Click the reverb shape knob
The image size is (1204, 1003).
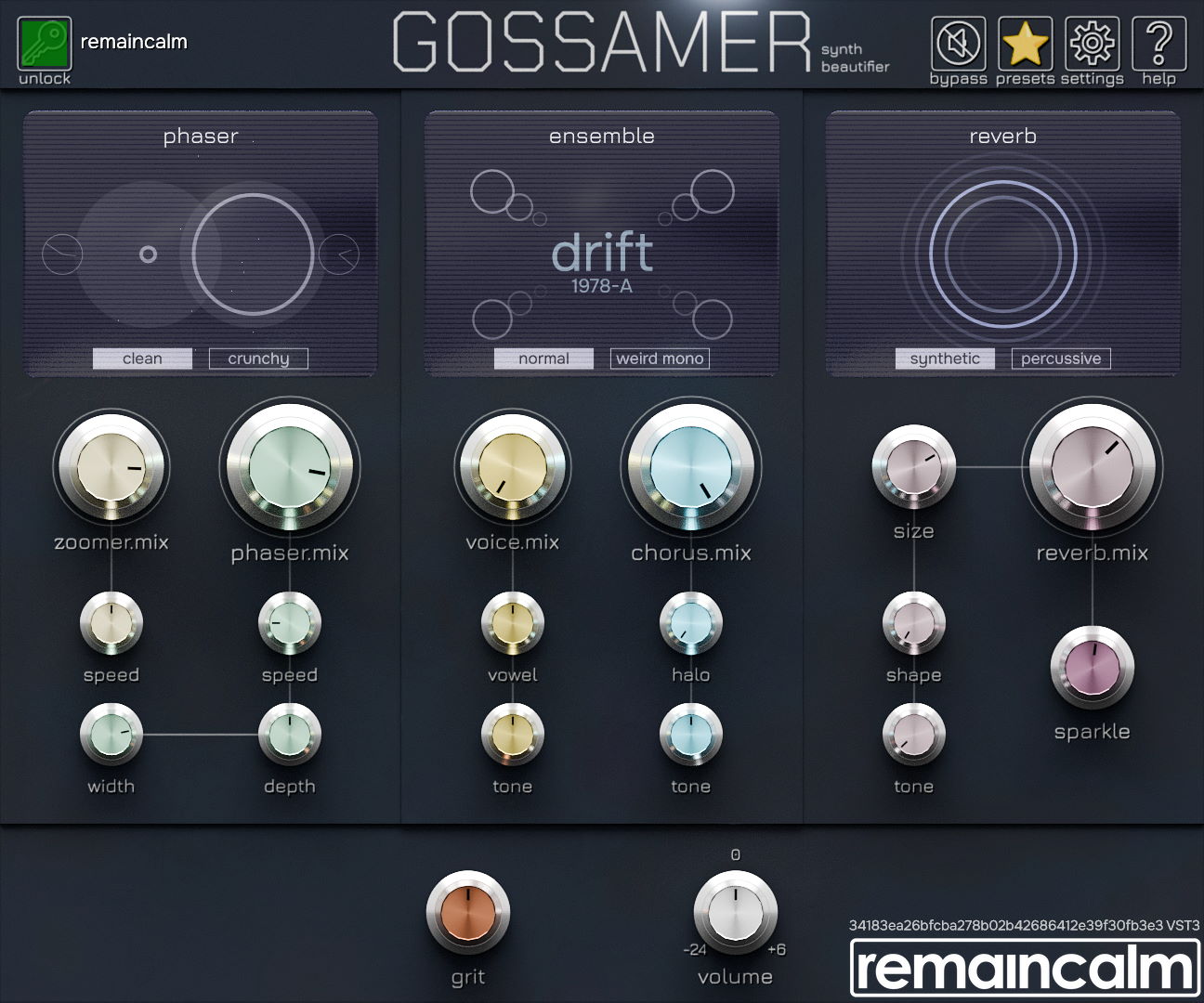coord(914,623)
